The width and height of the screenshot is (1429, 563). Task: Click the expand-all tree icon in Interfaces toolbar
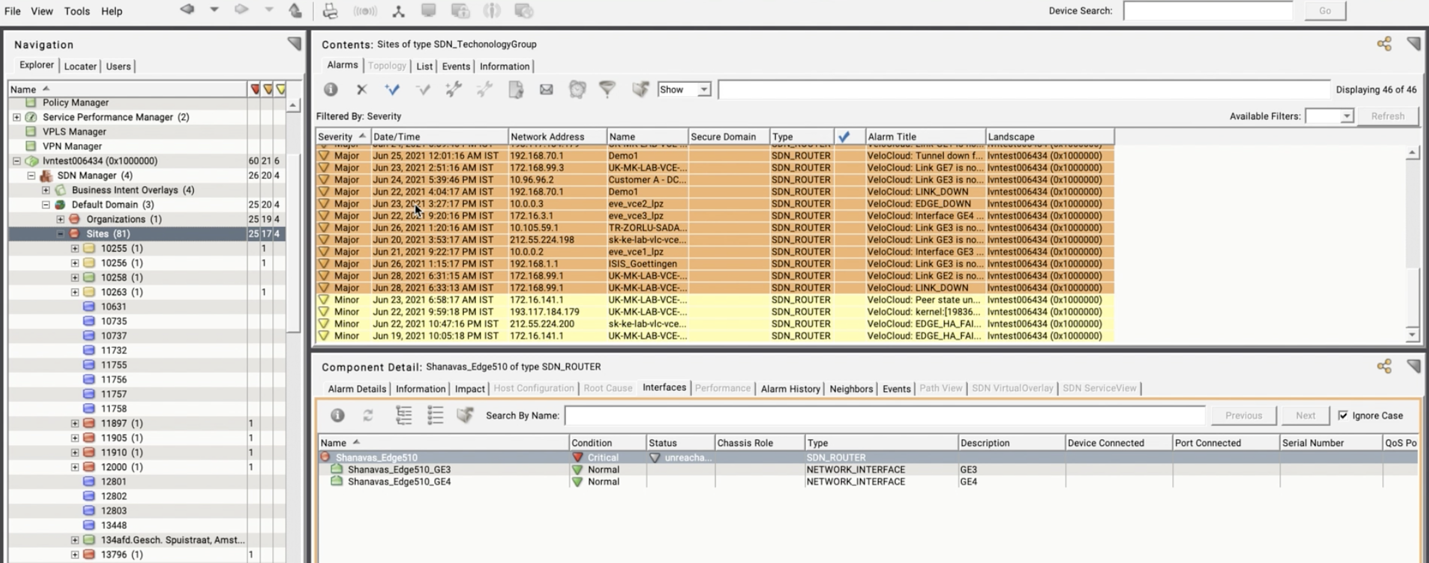point(404,415)
